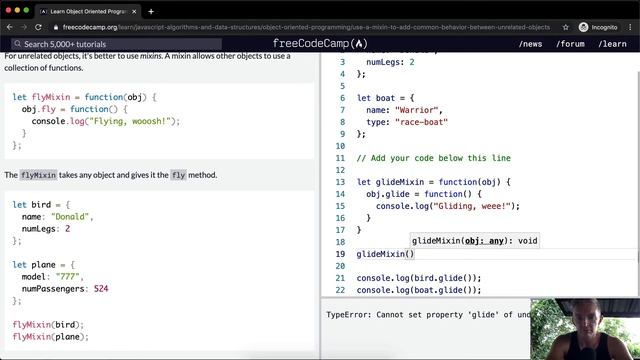Go back with the browser back arrow
The height and width of the screenshot is (360, 640).
[10, 27]
